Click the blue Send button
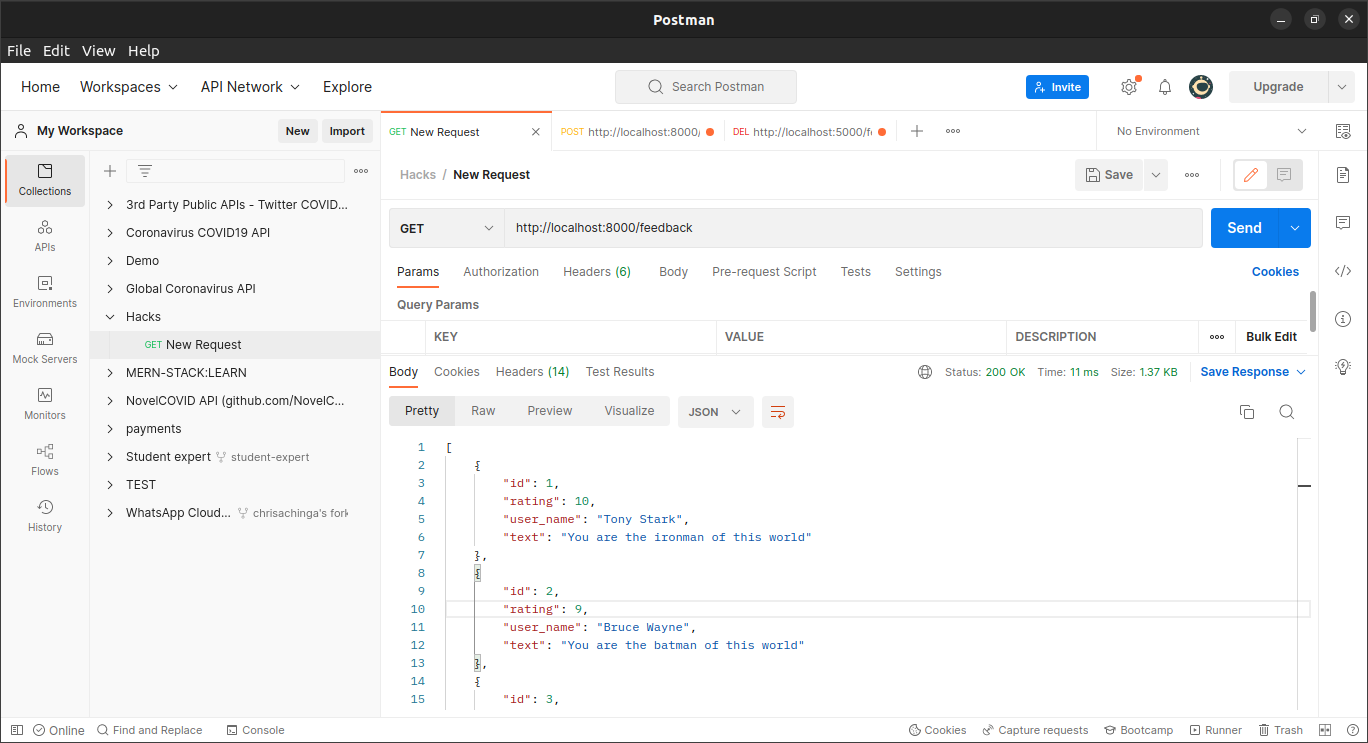This screenshot has height=743, width=1368. [x=1244, y=228]
